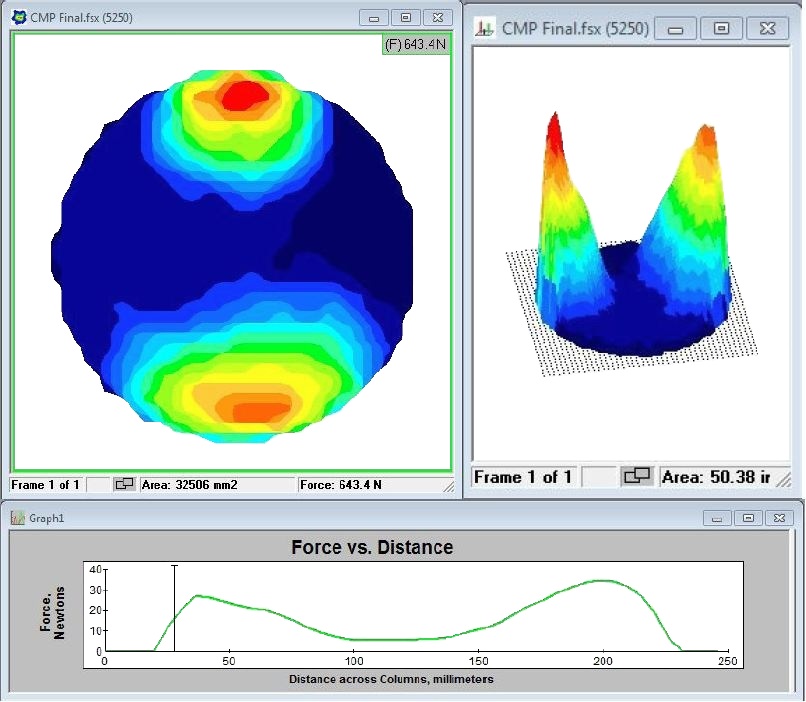Restore the 3D view window

click(722, 28)
